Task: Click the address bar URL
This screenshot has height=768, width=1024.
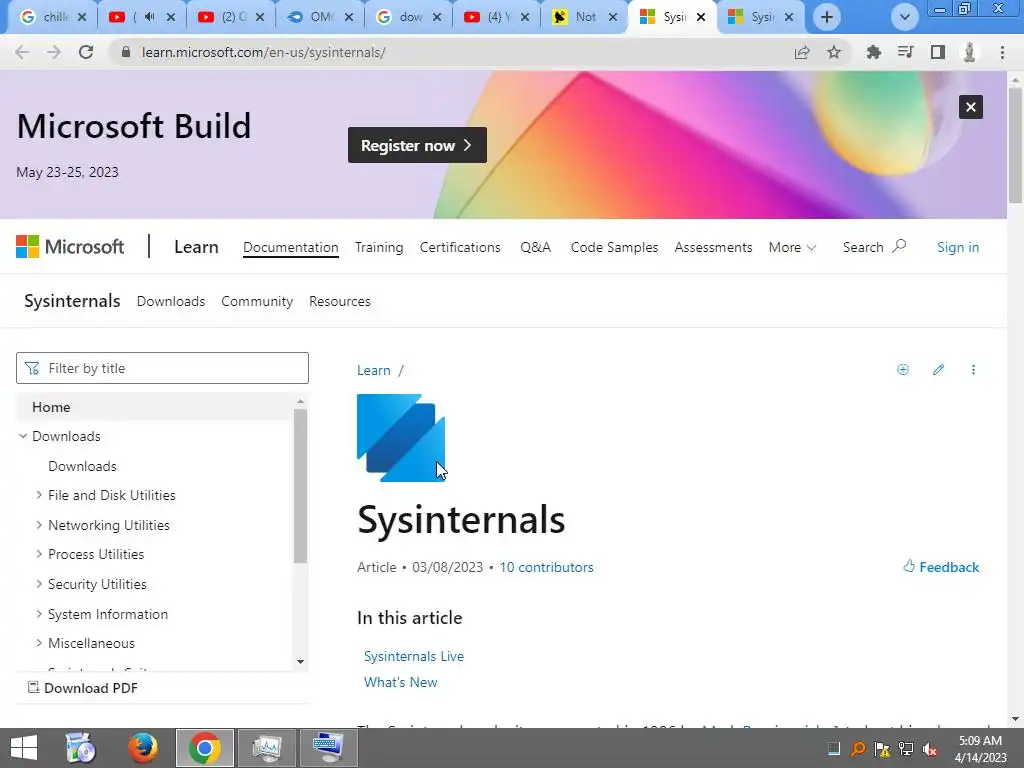Action: coord(263,52)
